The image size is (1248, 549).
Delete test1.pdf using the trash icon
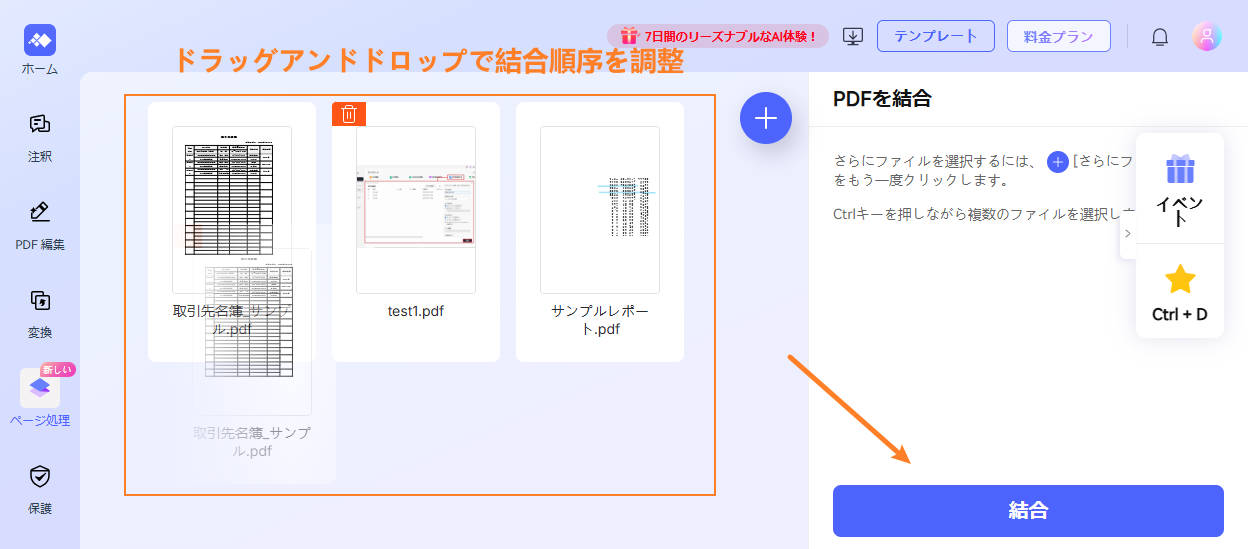[x=349, y=114]
